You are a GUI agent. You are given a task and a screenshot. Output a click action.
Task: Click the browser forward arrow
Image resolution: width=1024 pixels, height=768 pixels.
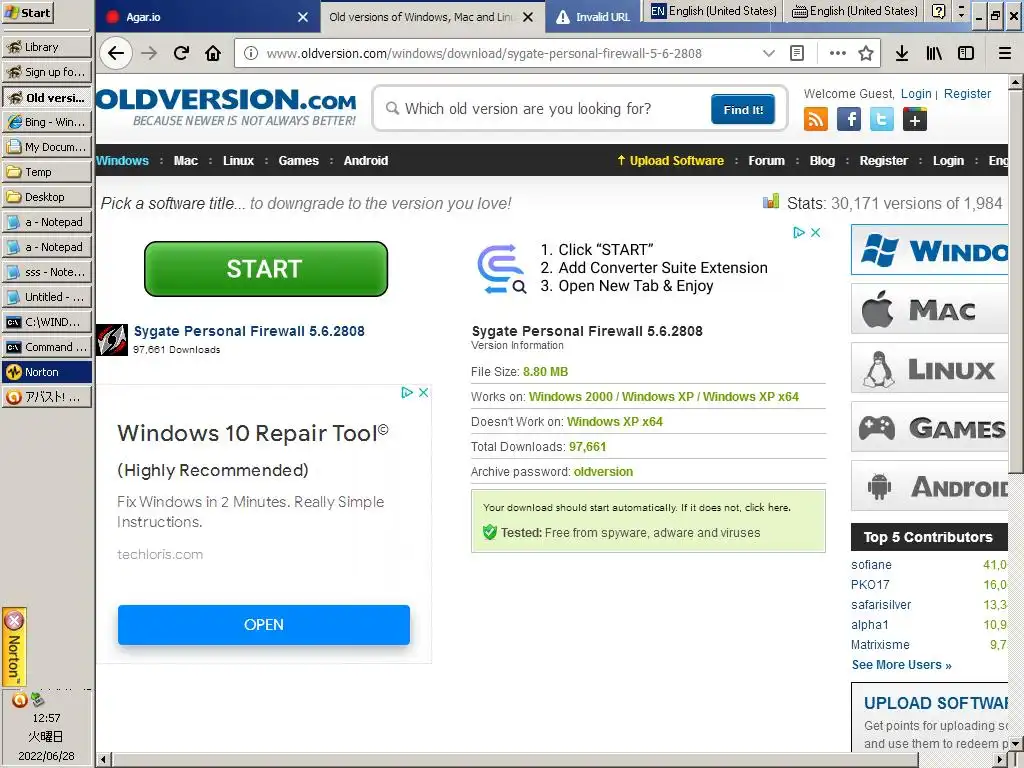[x=150, y=54]
